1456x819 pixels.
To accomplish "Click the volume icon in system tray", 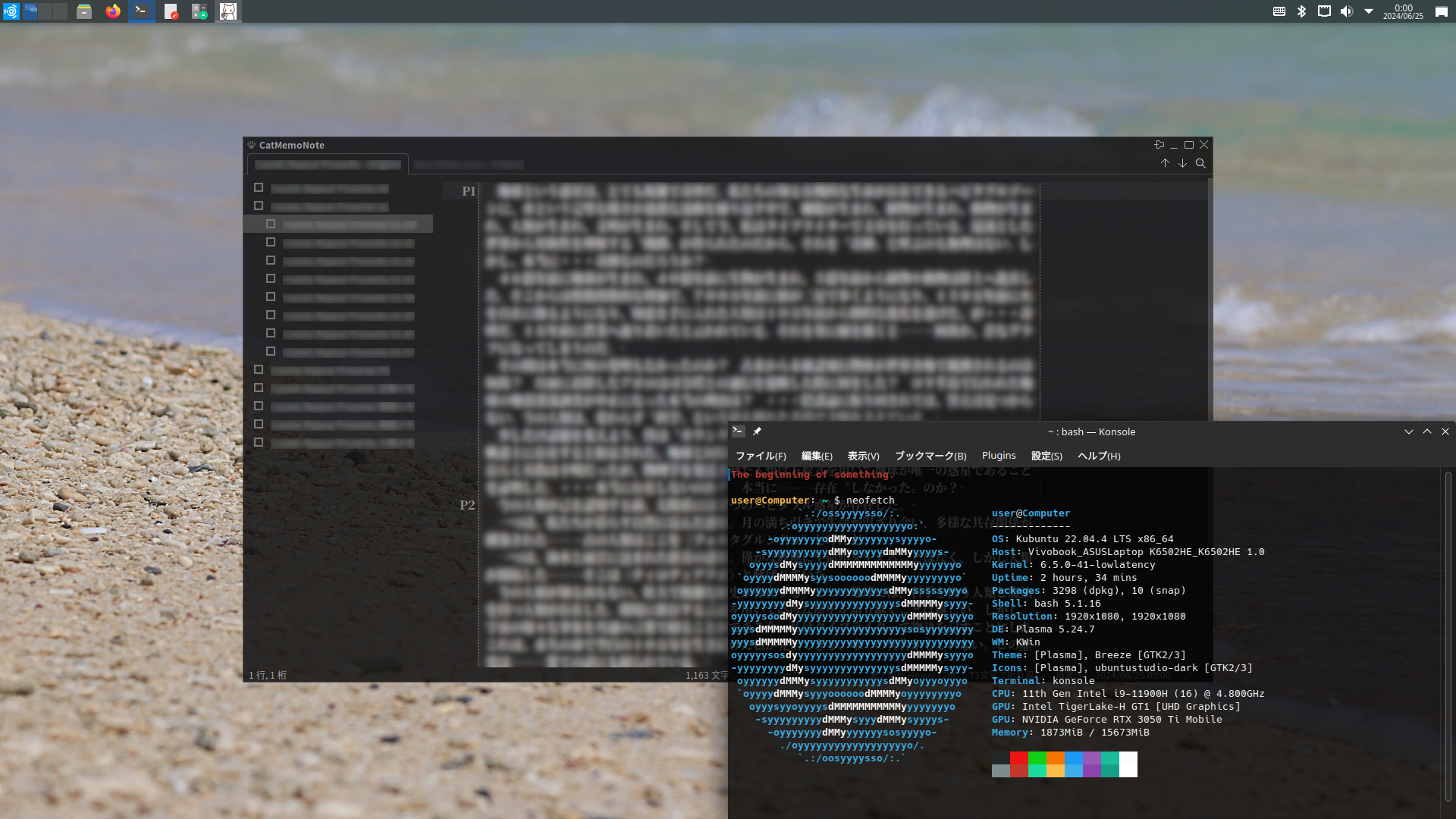I will point(1346,11).
